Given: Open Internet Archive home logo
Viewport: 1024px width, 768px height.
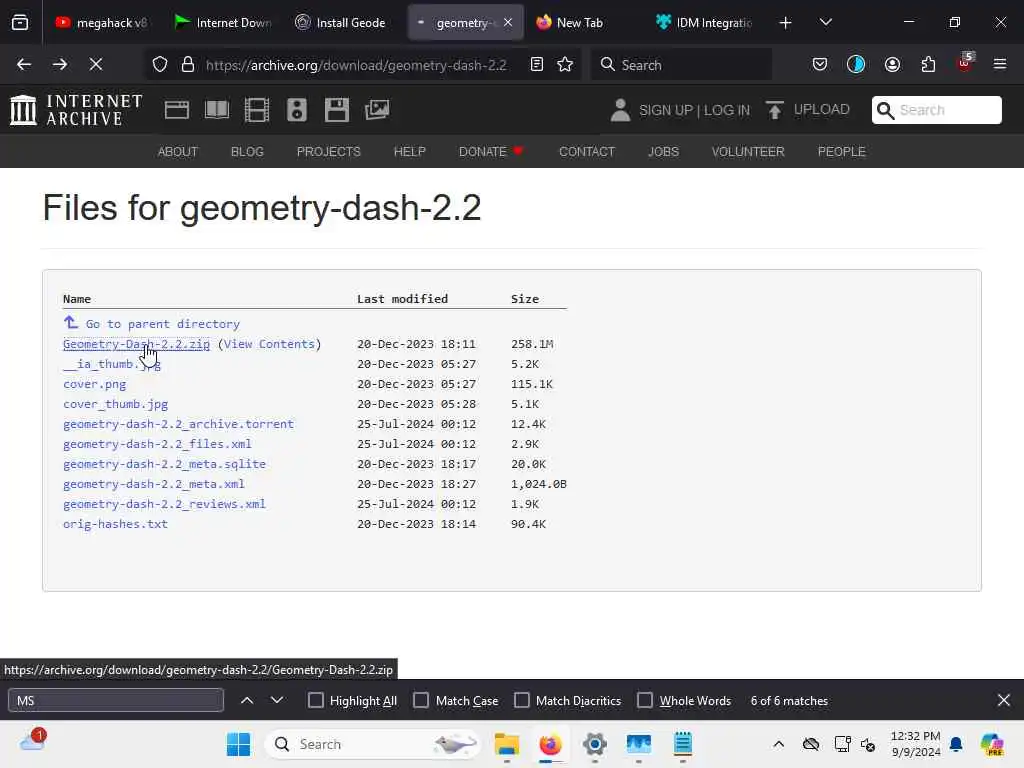Looking at the screenshot, I should tap(76, 110).
